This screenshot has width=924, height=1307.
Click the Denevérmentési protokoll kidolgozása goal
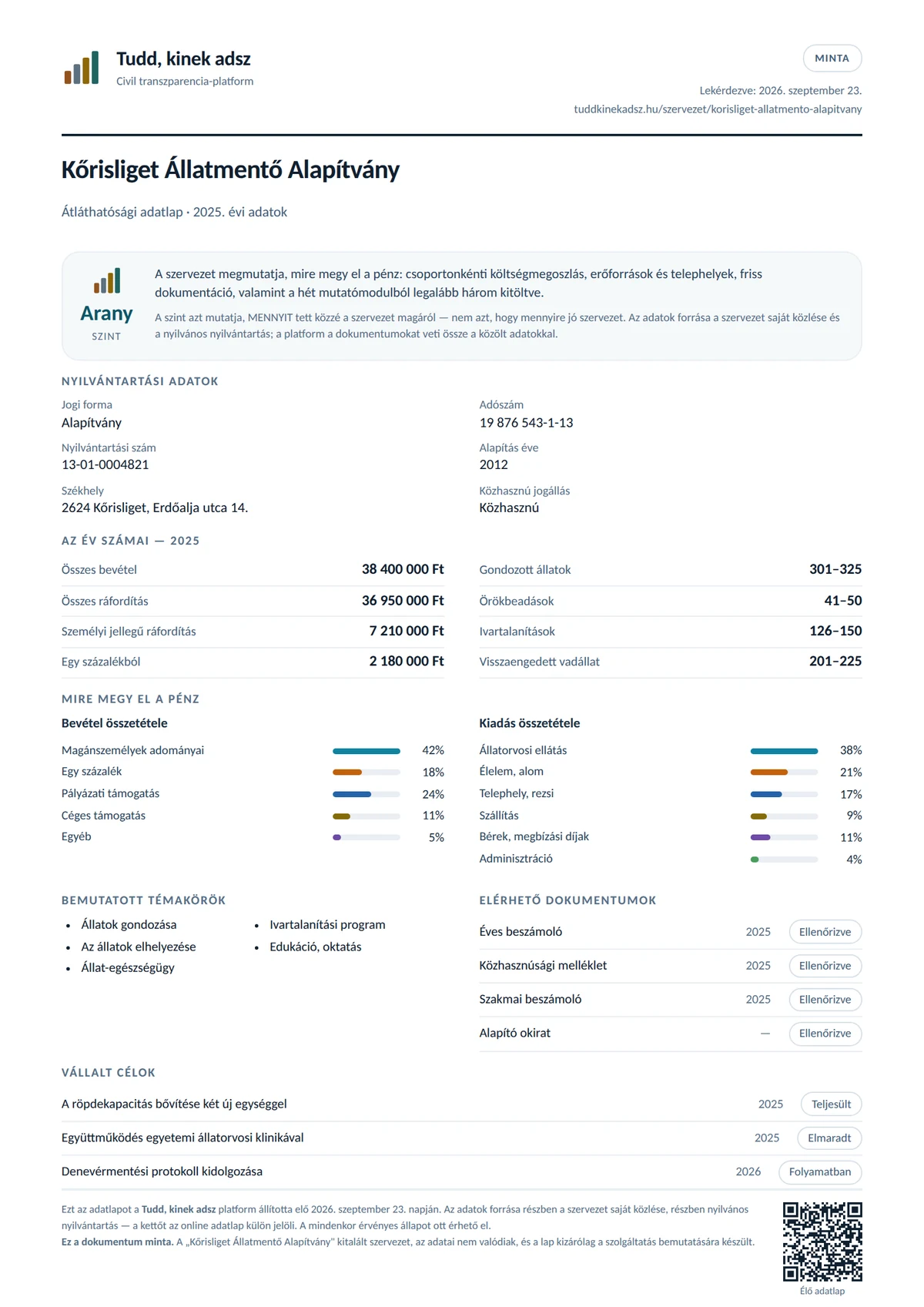[162, 1172]
